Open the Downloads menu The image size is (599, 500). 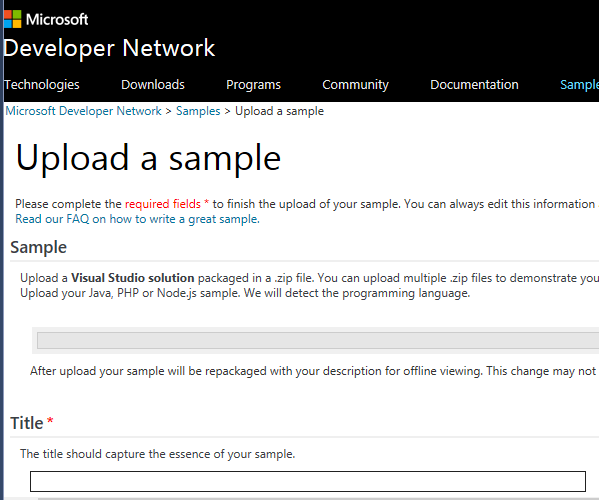click(x=153, y=84)
